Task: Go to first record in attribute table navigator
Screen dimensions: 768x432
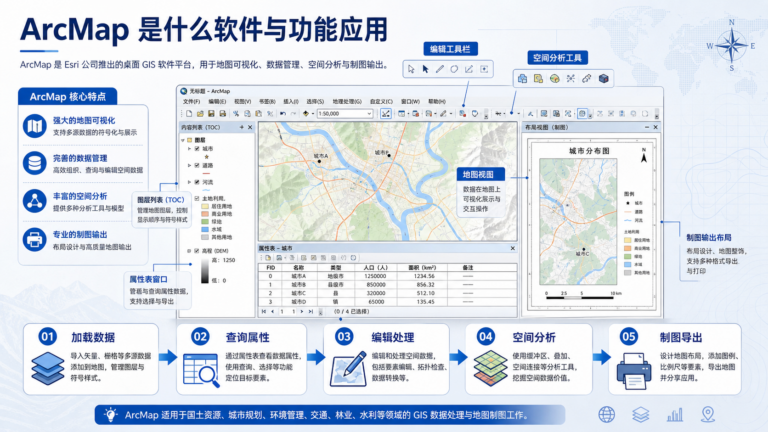Action: pyautogui.click(x=264, y=312)
